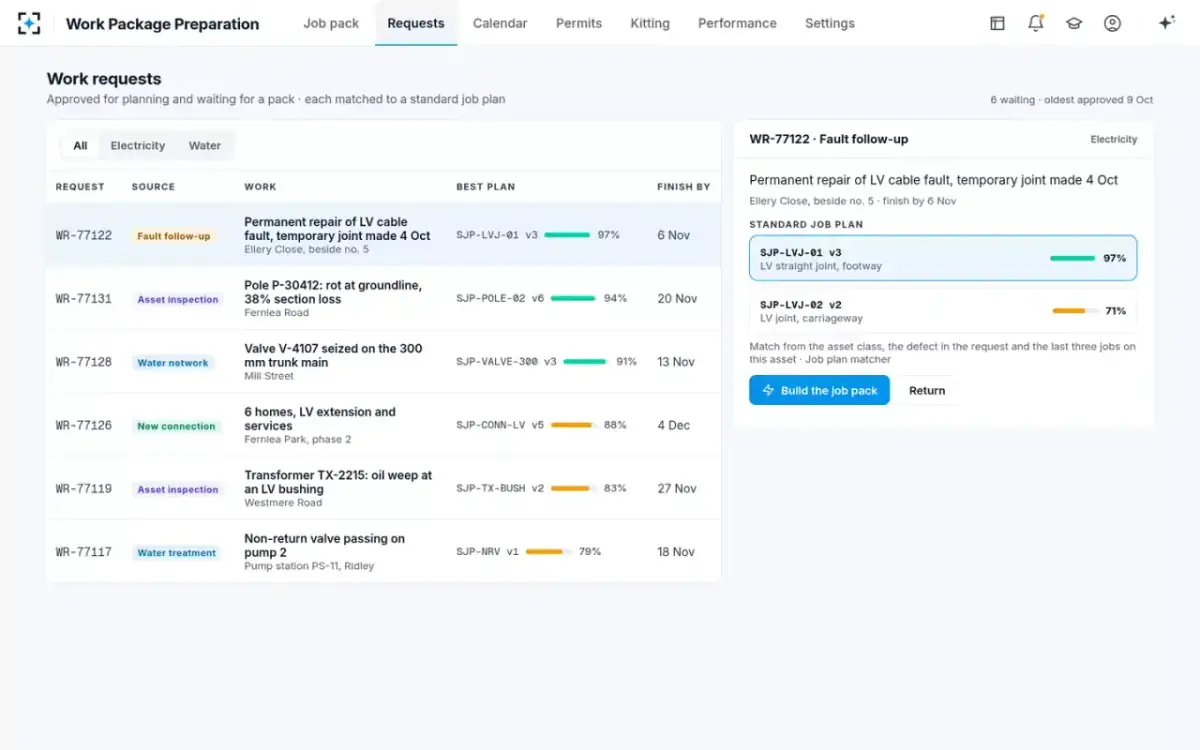Open the learning cap icon
The width and height of the screenshot is (1200, 750).
click(x=1074, y=23)
